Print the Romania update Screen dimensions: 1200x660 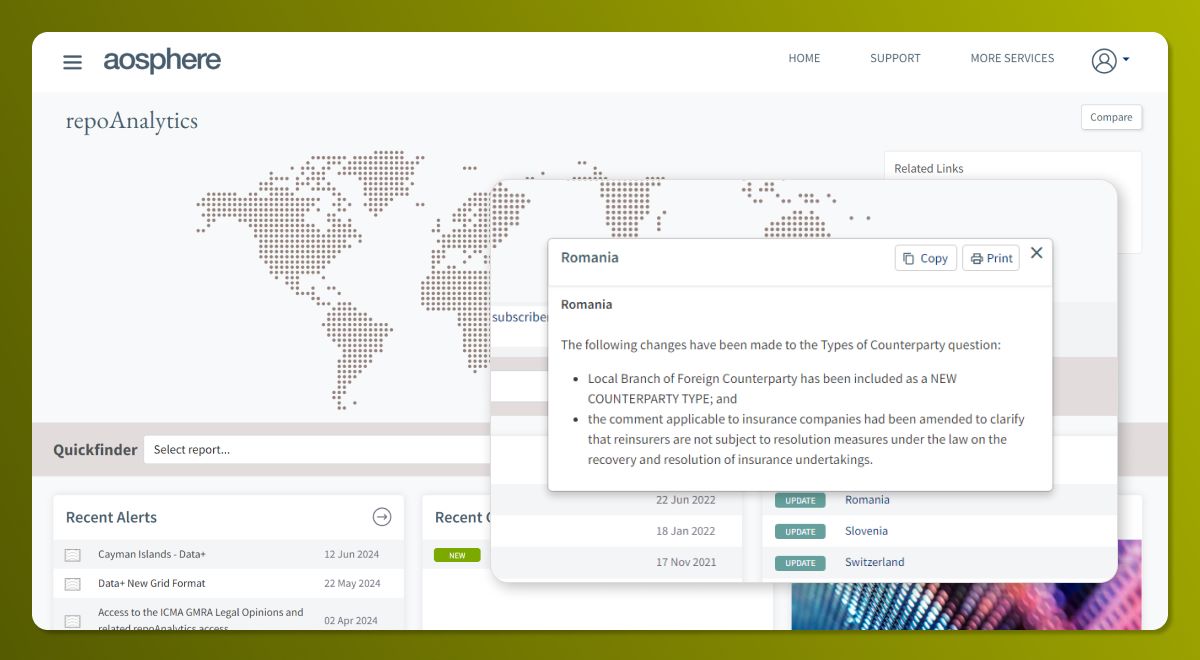coord(990,258)
